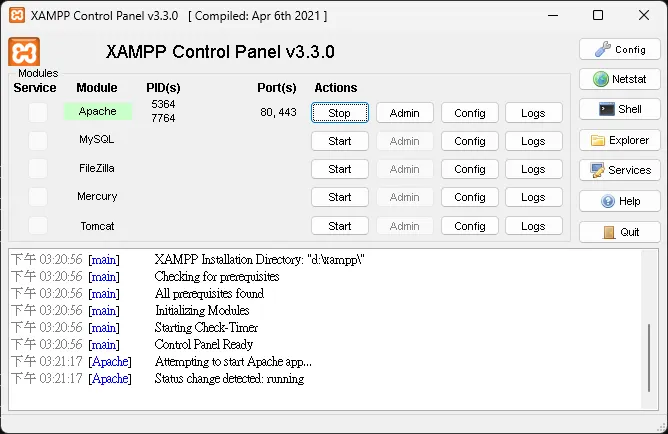Click the "Actions" column header

click(x=336, y=88)
